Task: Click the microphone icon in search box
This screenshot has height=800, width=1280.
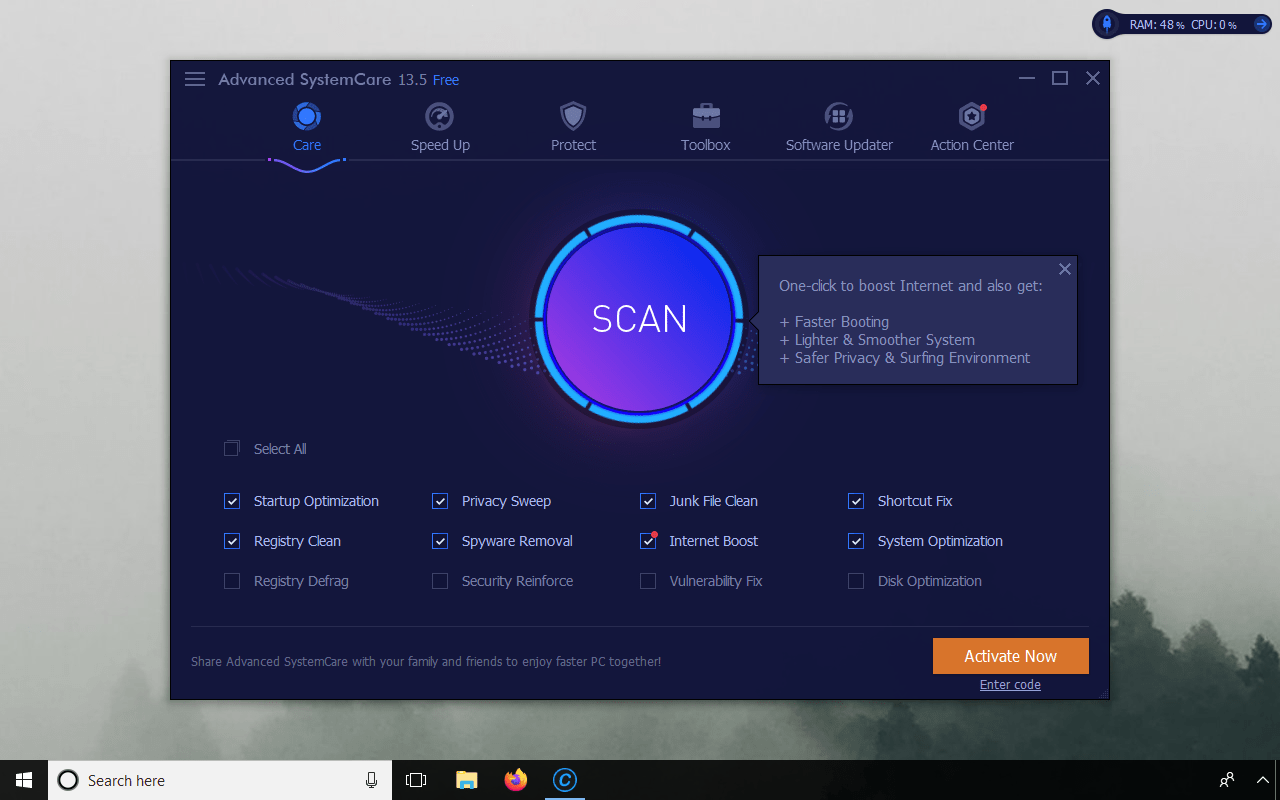Action: (371, 780)
